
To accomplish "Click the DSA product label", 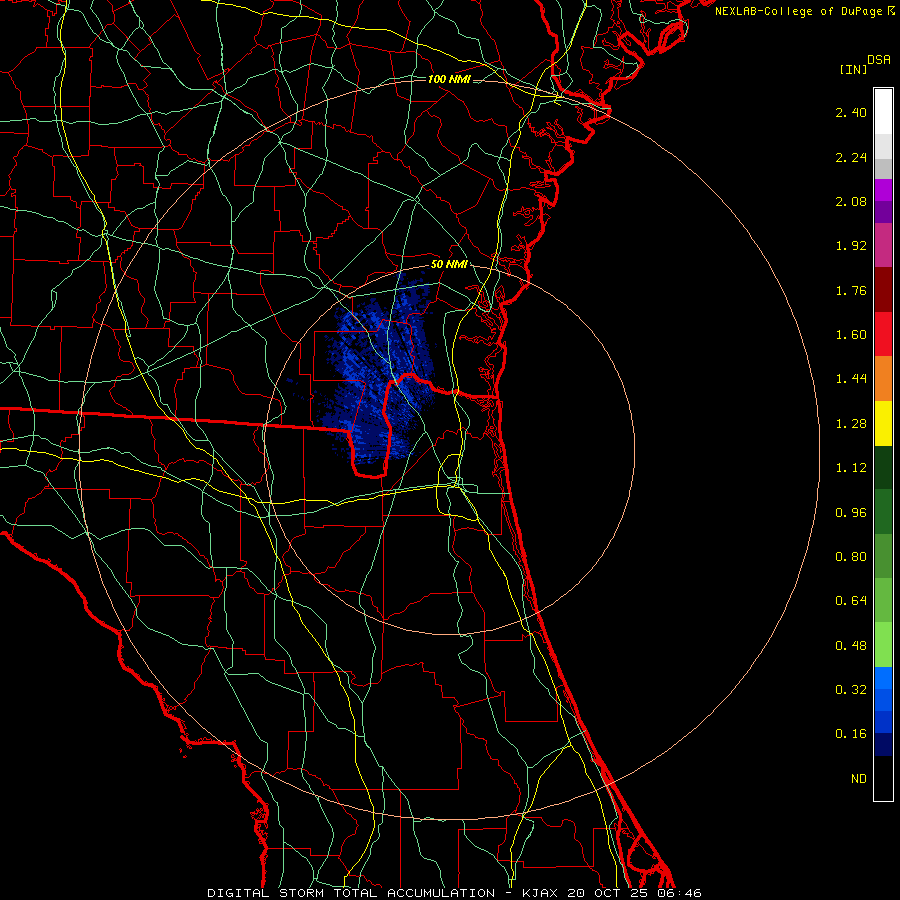I will coord(879,60).
